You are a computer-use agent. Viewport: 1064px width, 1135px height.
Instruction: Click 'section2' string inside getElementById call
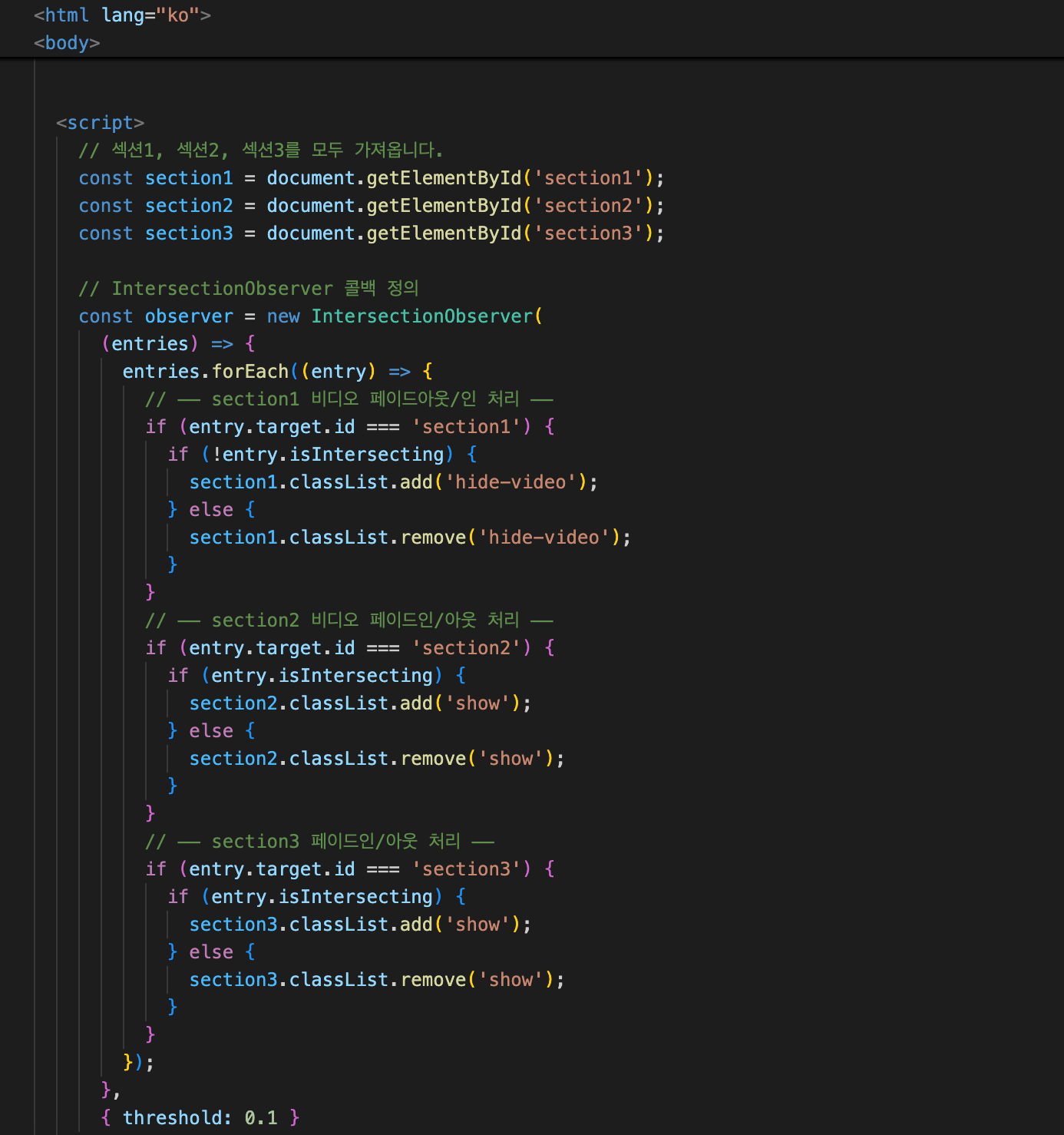point(588,206)
